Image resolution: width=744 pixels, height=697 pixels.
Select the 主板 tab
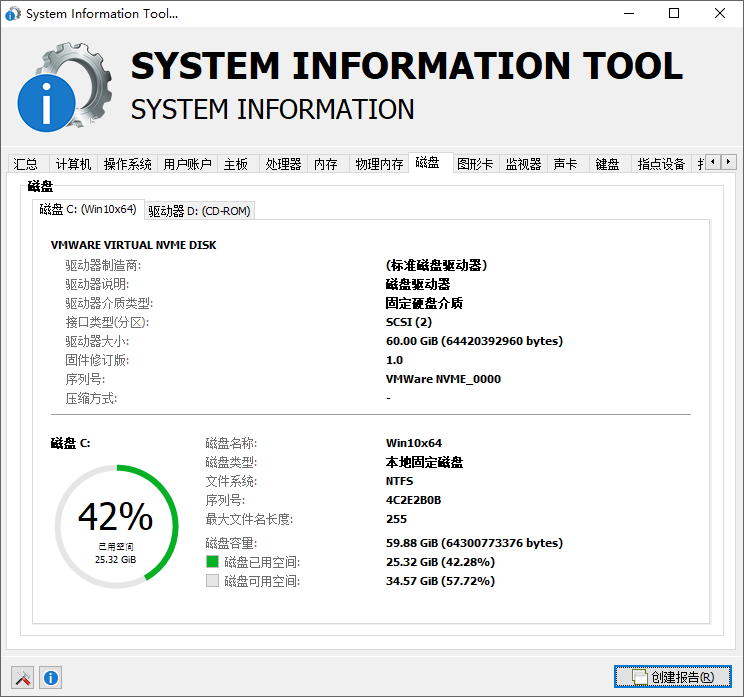coord(236,164)
